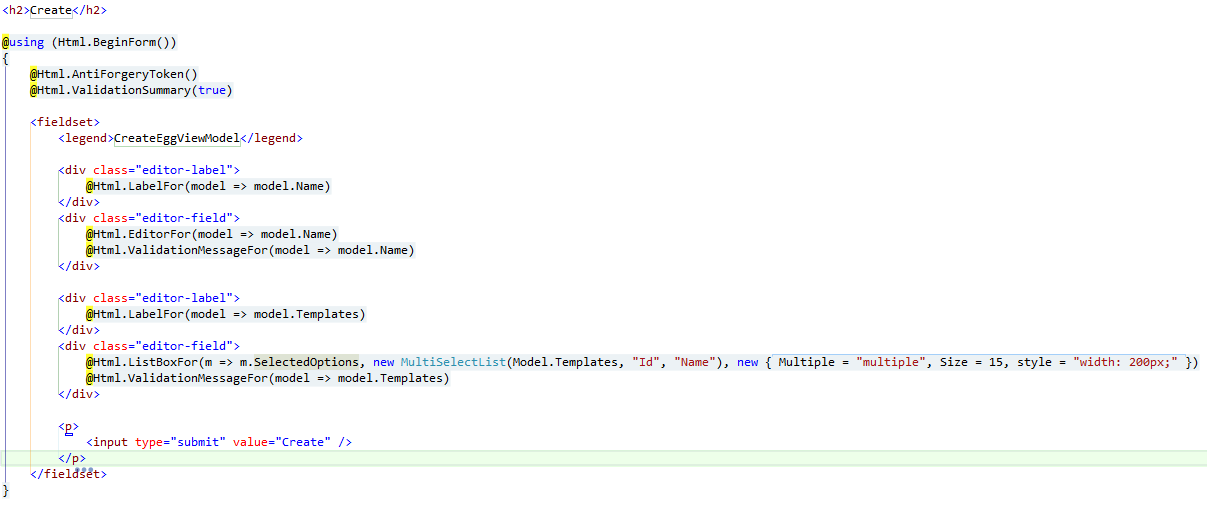The width and height of the screenshot is (1207, 506).
Task: Click the "Name" string literal
Action: tap(696, 362)
